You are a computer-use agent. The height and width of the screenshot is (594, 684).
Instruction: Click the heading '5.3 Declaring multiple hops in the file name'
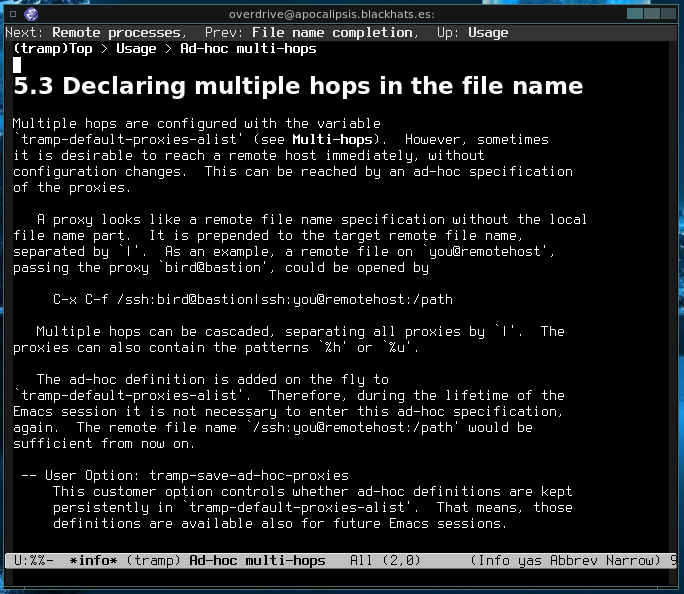click(x=298, y=86)
